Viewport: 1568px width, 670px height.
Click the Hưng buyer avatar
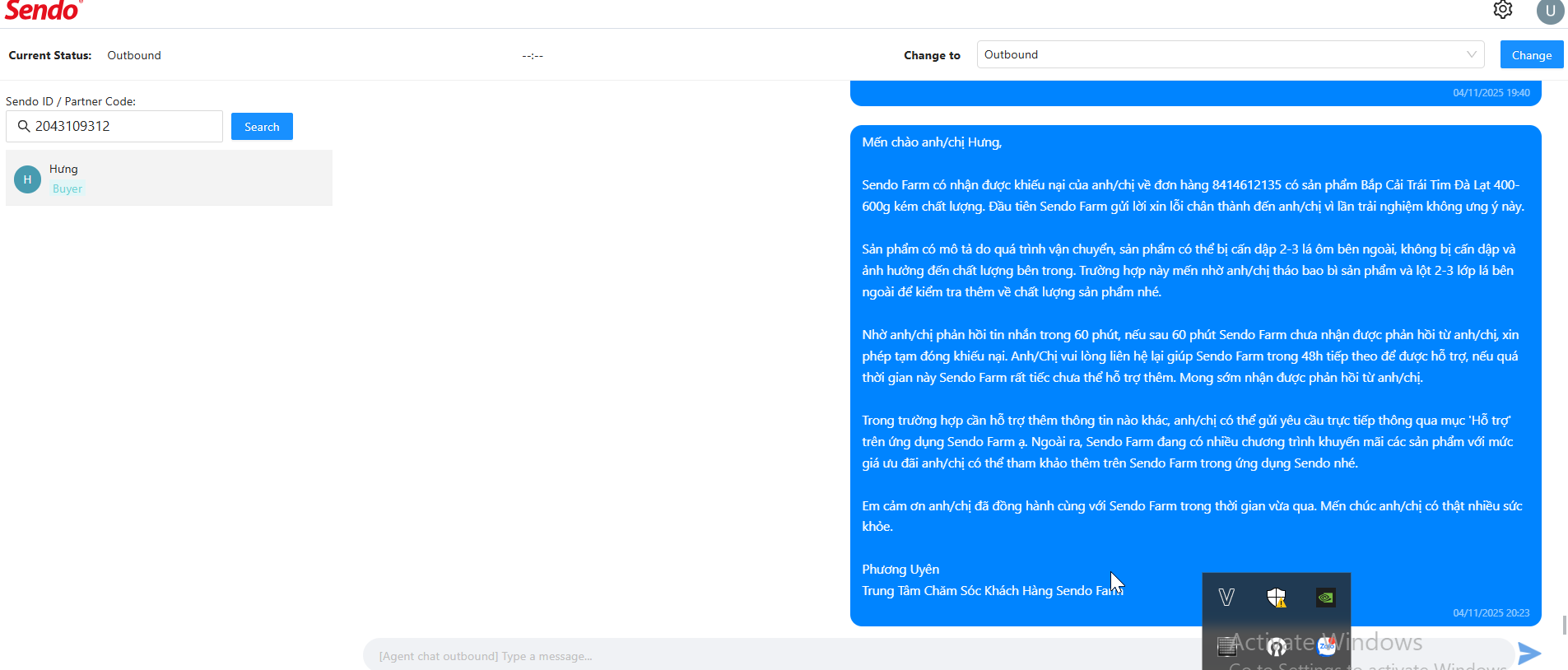tap(27, 179)
